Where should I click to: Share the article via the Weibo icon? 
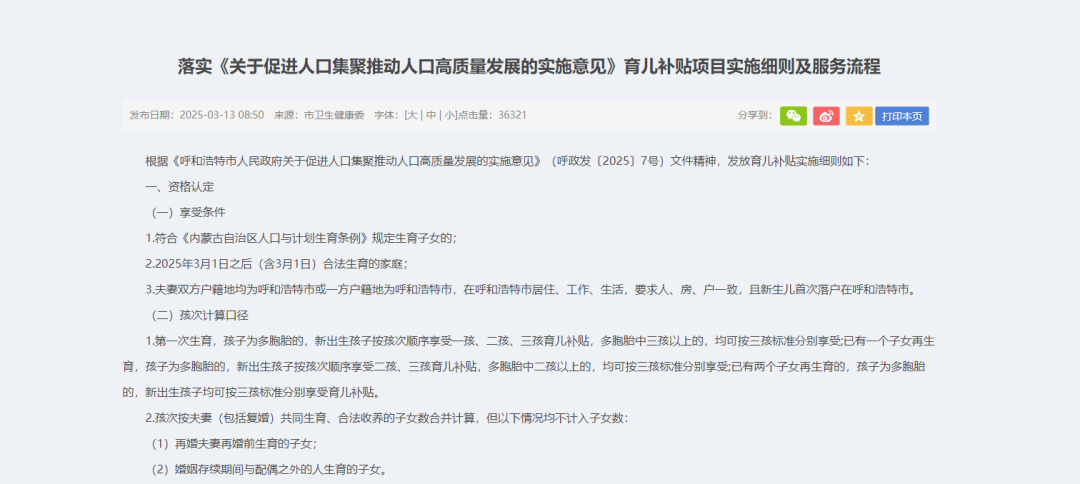tap(826, 116)
